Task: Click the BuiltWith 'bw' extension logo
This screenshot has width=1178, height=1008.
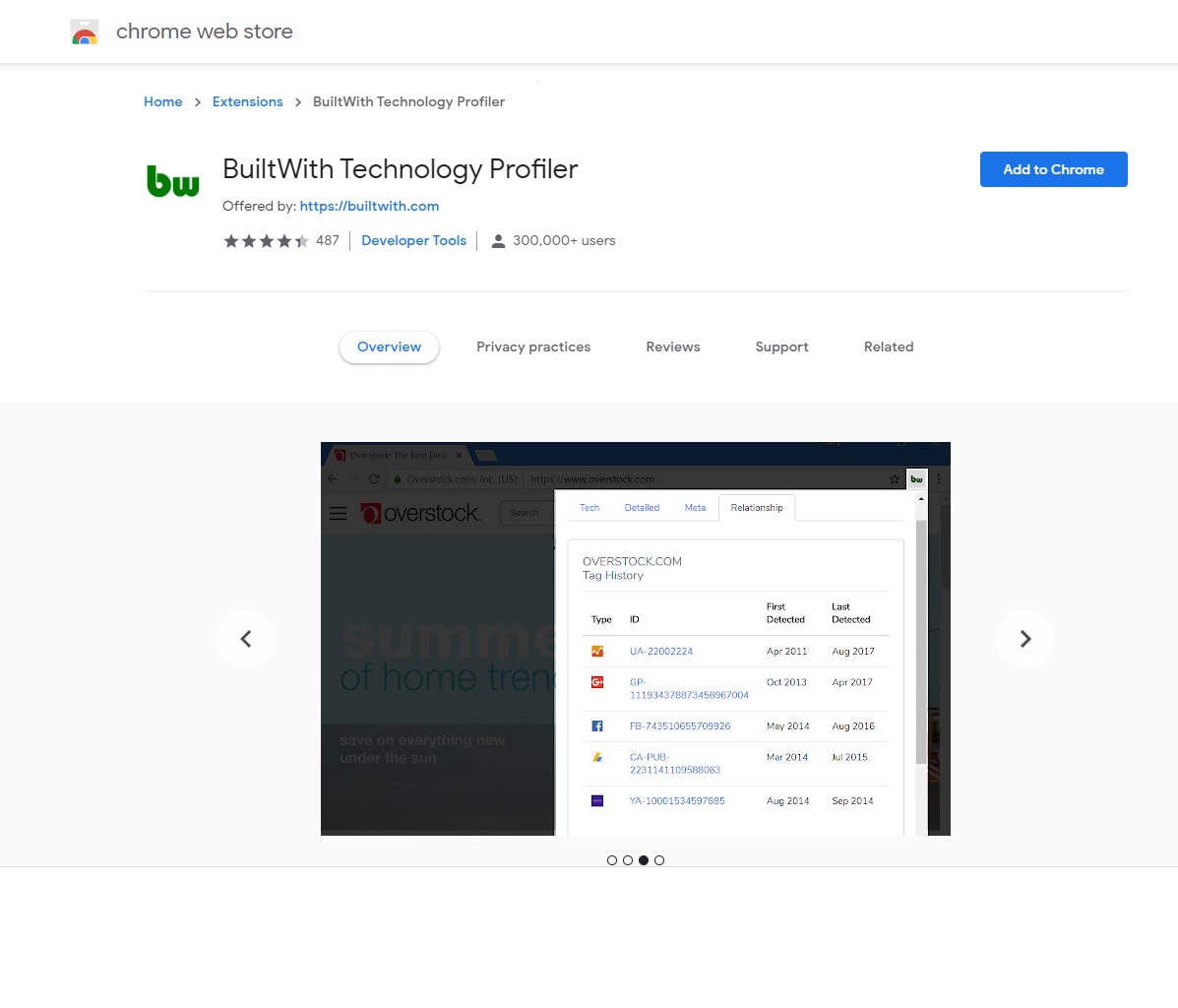Action: click(x=173, y=181)
